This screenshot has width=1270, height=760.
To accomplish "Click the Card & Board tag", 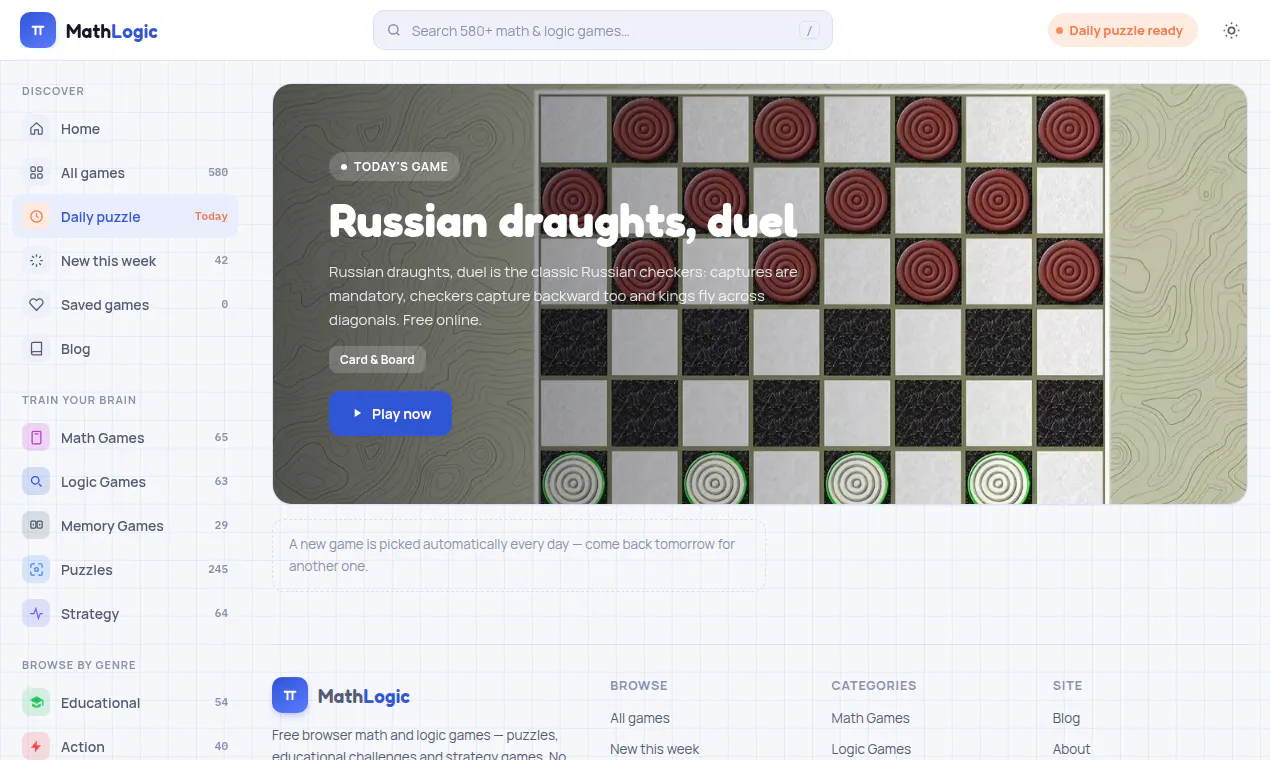I will click(x=377, y=360).
